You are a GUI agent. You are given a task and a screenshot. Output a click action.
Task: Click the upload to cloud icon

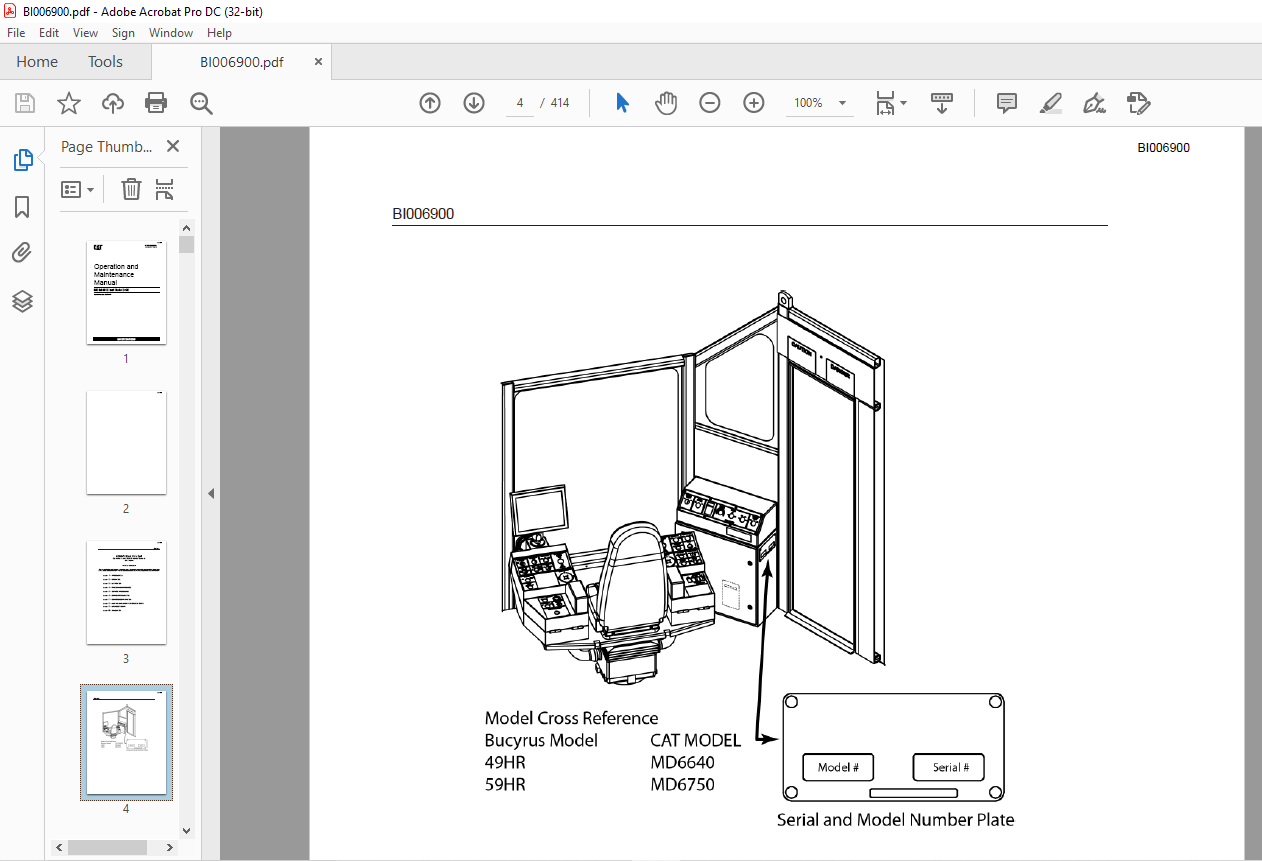click(x=113, y=103)
